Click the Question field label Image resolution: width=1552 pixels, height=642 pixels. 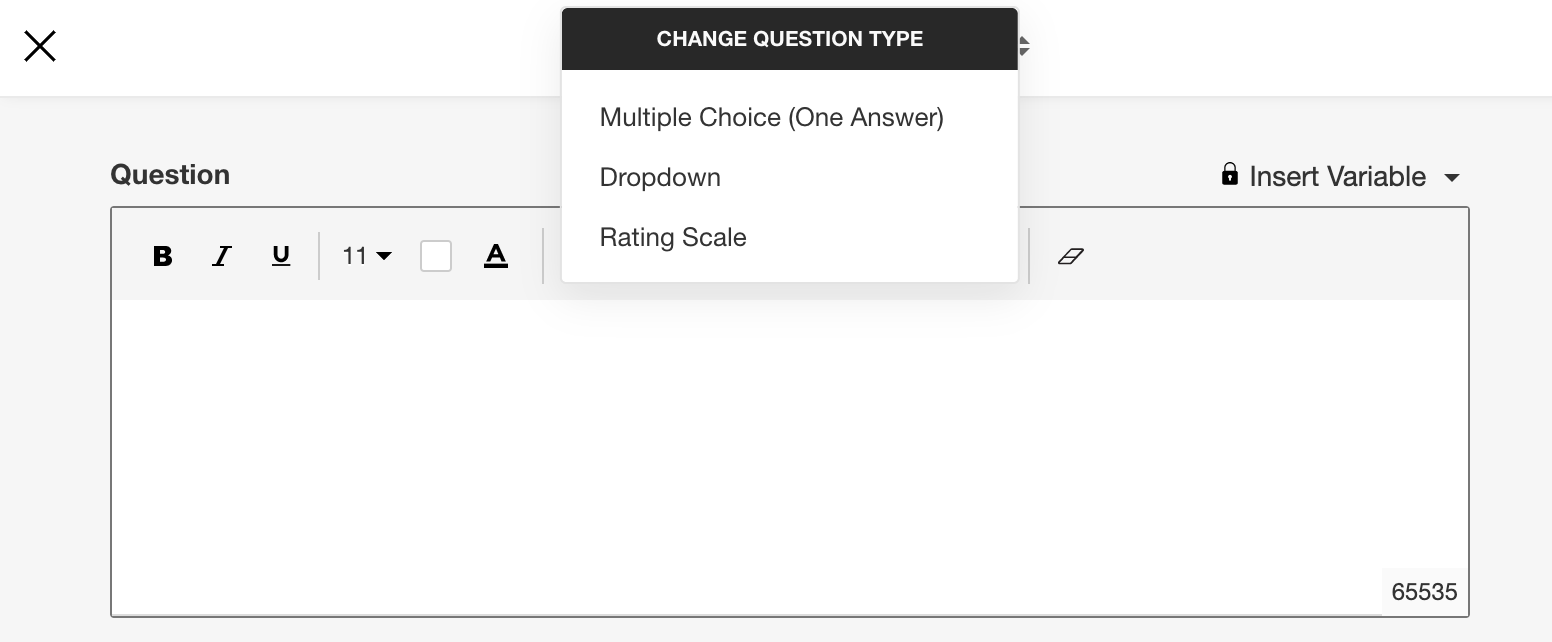coord(170,175)
